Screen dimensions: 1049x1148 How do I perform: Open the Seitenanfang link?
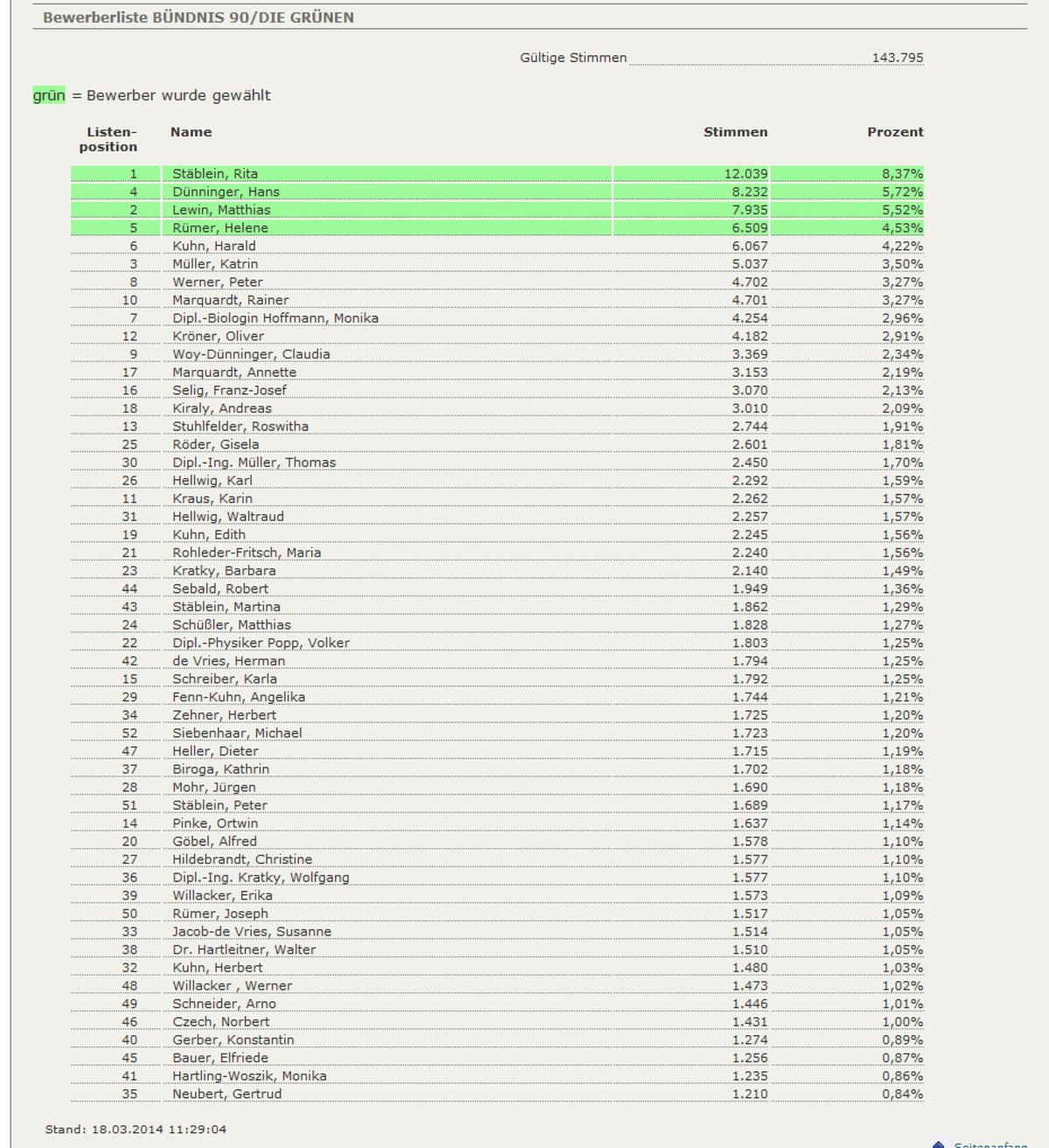coord(990,1145)
